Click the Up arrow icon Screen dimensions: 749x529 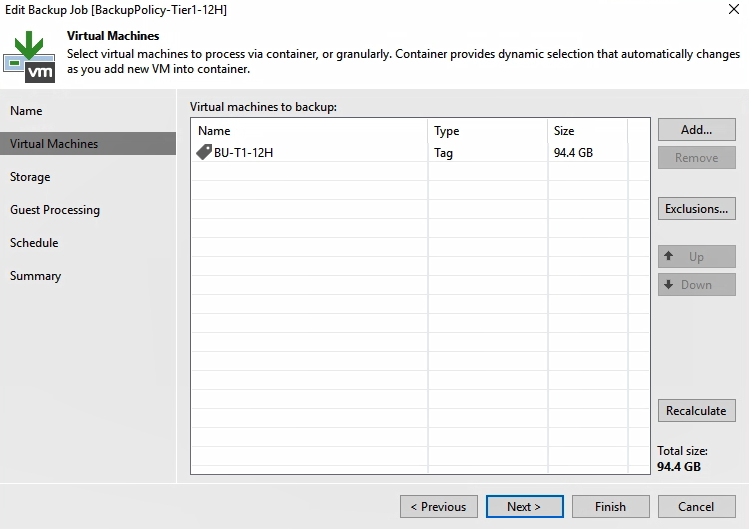[669, 256]
